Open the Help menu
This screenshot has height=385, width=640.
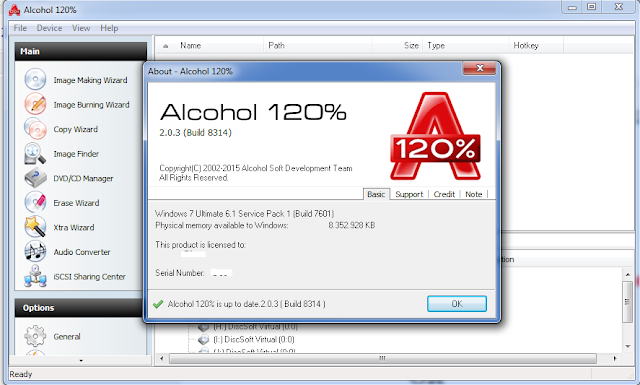click(109, 28)
